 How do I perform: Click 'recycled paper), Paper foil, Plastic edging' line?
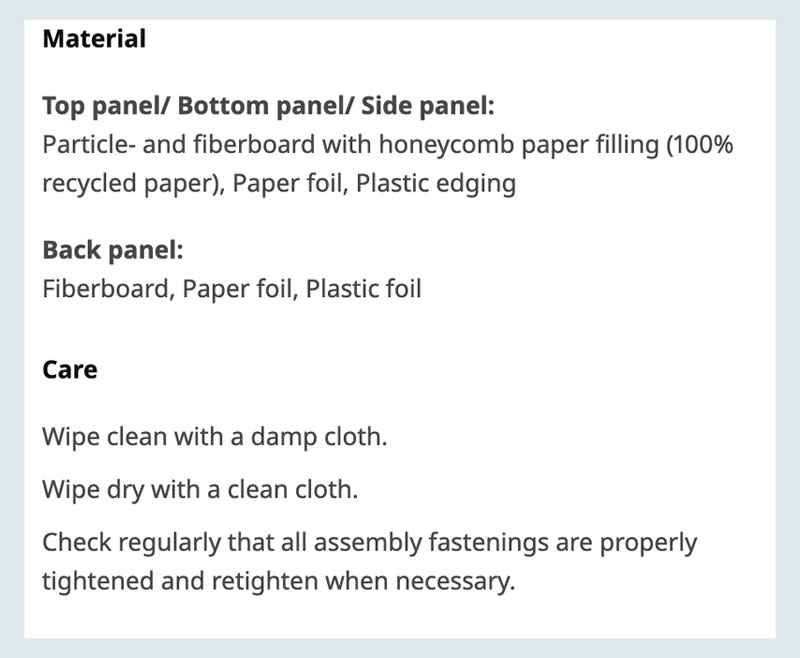279,184
